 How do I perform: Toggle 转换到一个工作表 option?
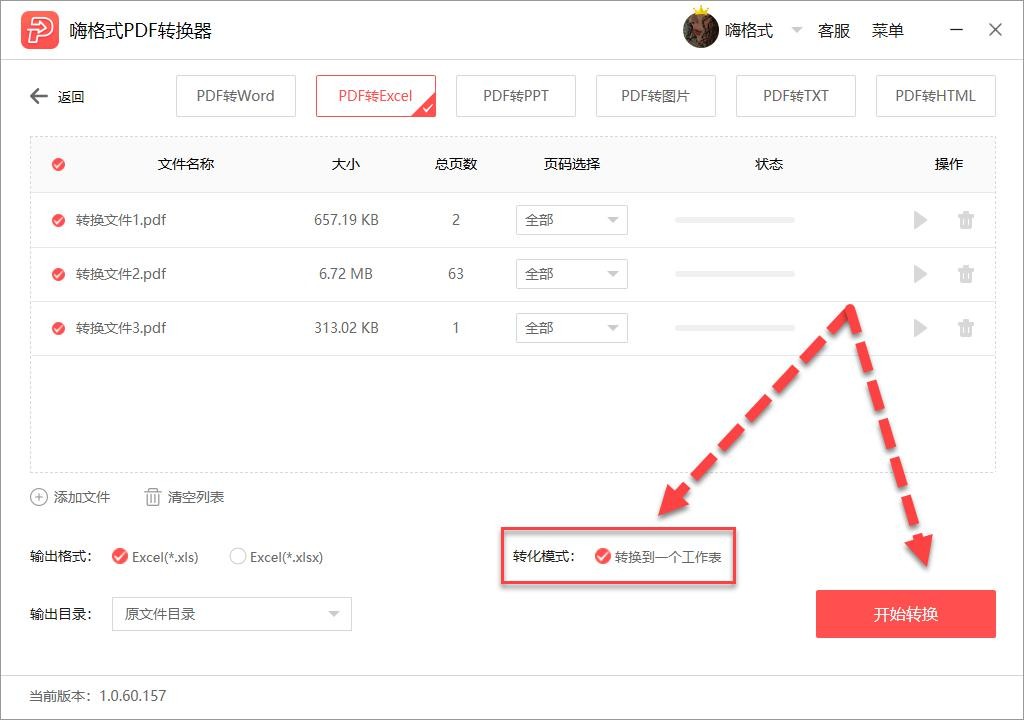click(x=602, y=557)
